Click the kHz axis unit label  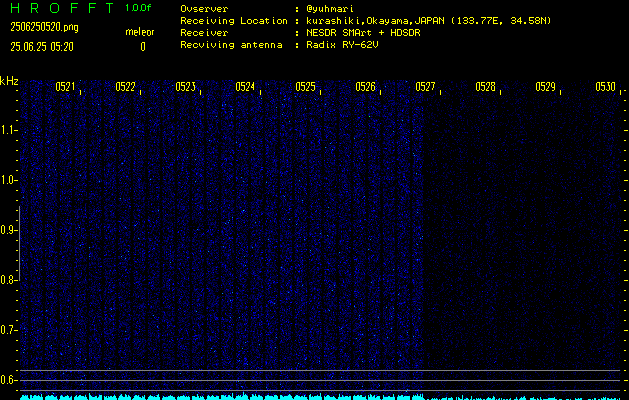[9, 81]
